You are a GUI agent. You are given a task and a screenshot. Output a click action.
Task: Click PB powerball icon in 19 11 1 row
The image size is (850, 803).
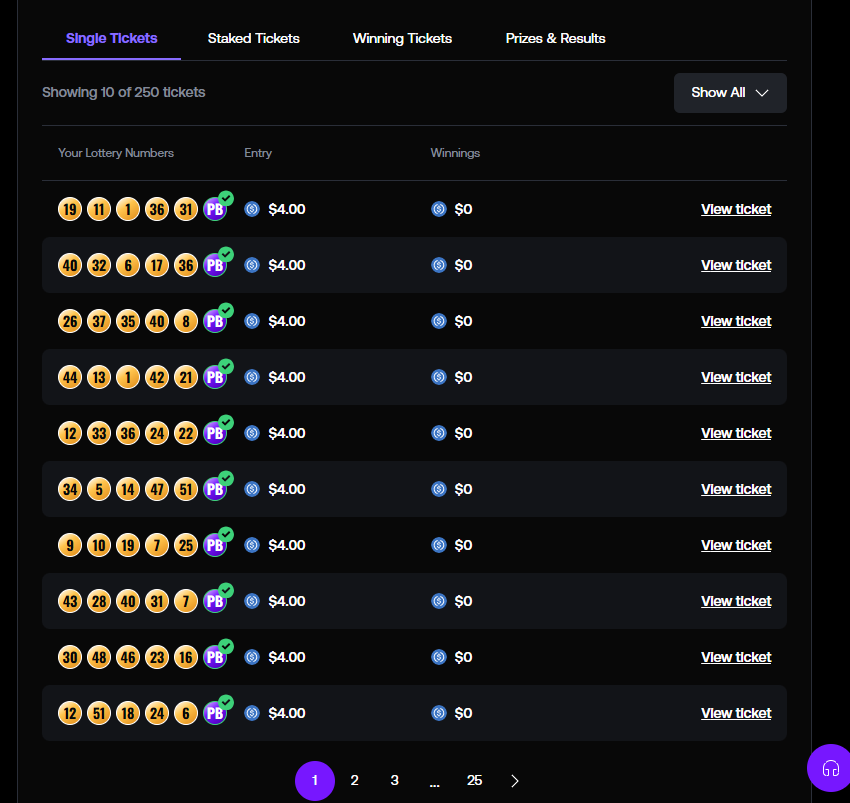(215, 209)
